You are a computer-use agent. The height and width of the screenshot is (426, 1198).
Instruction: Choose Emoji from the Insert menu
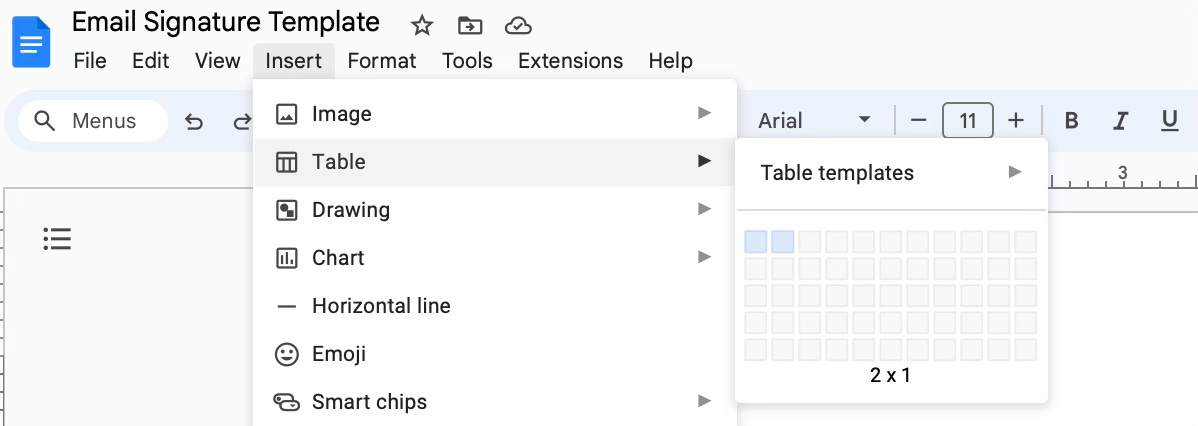(338, 354)
